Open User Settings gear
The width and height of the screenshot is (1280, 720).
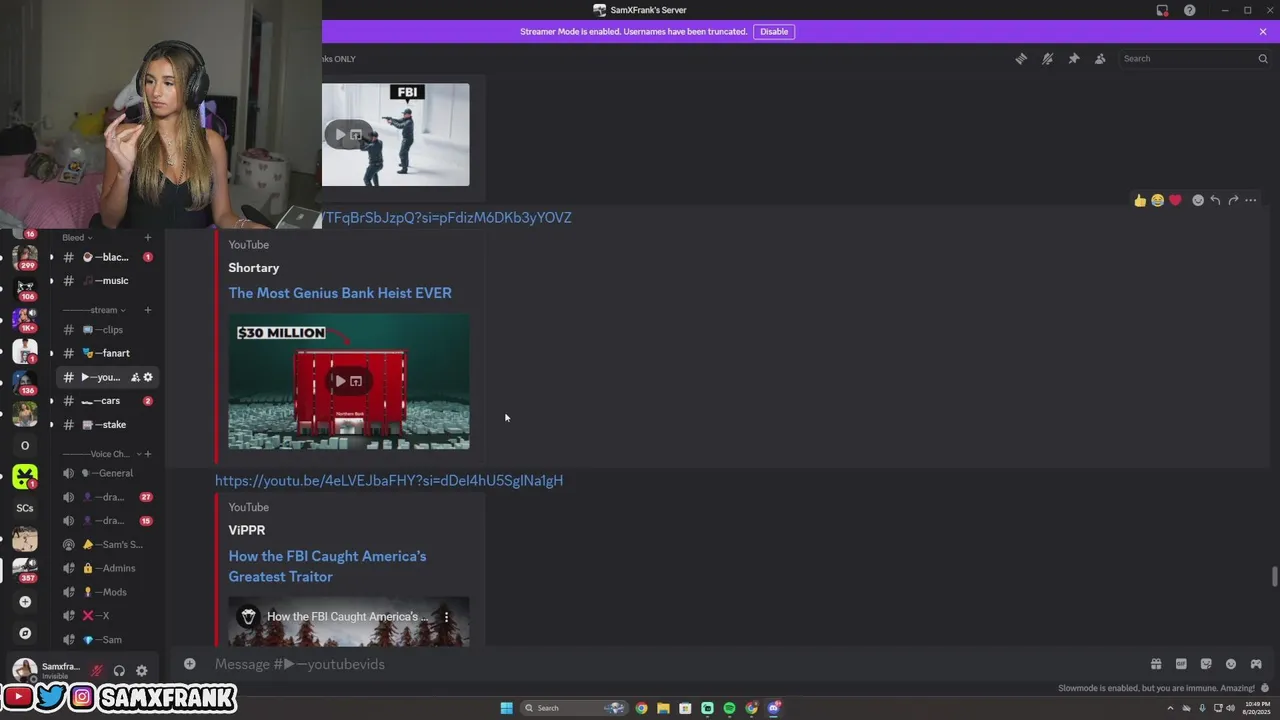point(141,671)
